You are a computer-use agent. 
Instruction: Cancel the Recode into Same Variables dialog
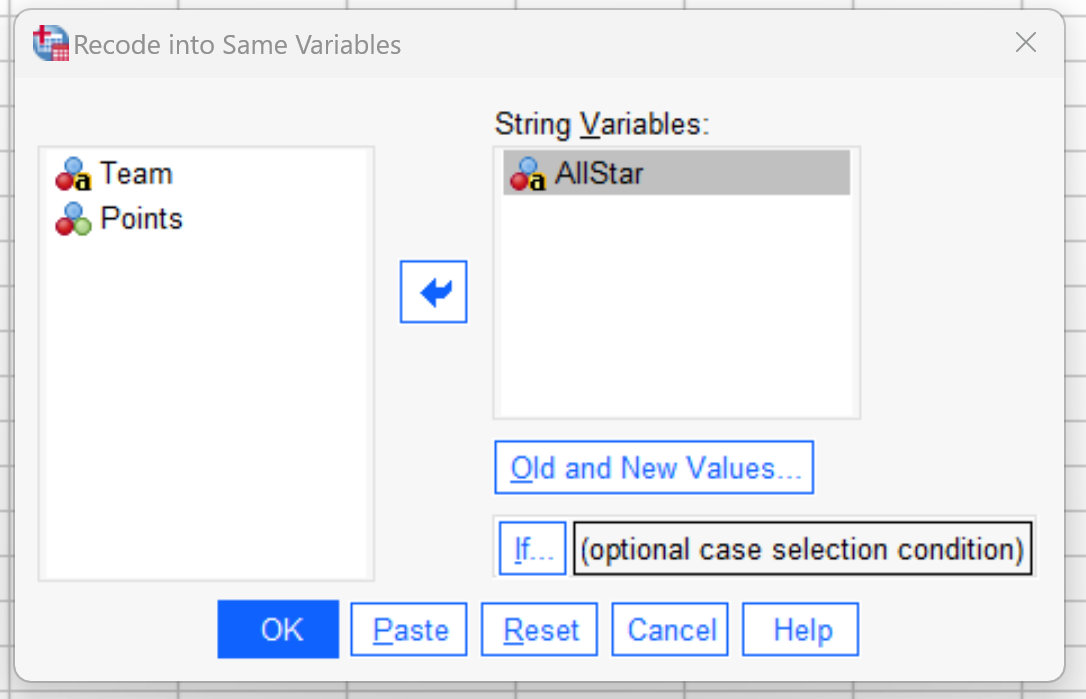click(x=669, y=629)
